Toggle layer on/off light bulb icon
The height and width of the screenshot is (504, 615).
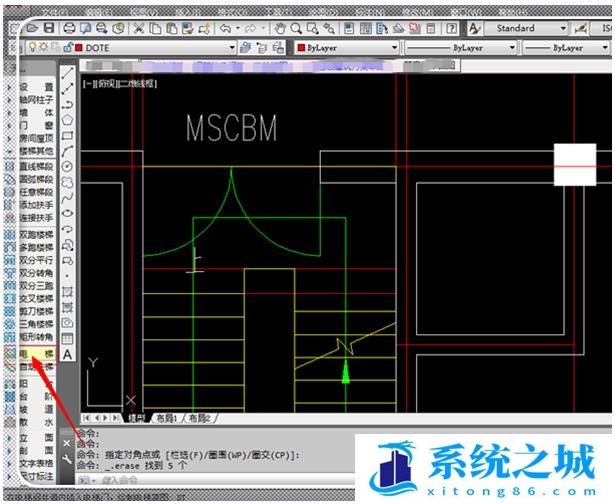pos(31,47)
